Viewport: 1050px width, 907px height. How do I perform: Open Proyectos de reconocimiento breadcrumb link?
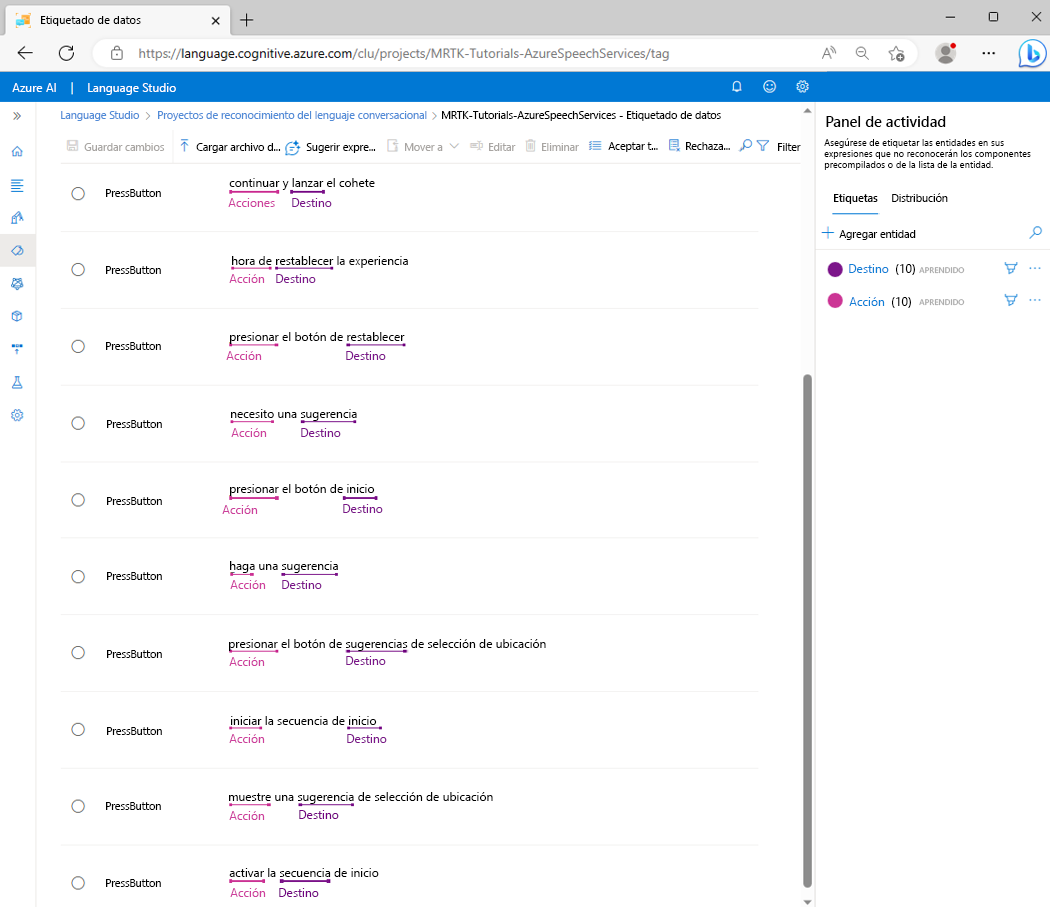[292, 115]
